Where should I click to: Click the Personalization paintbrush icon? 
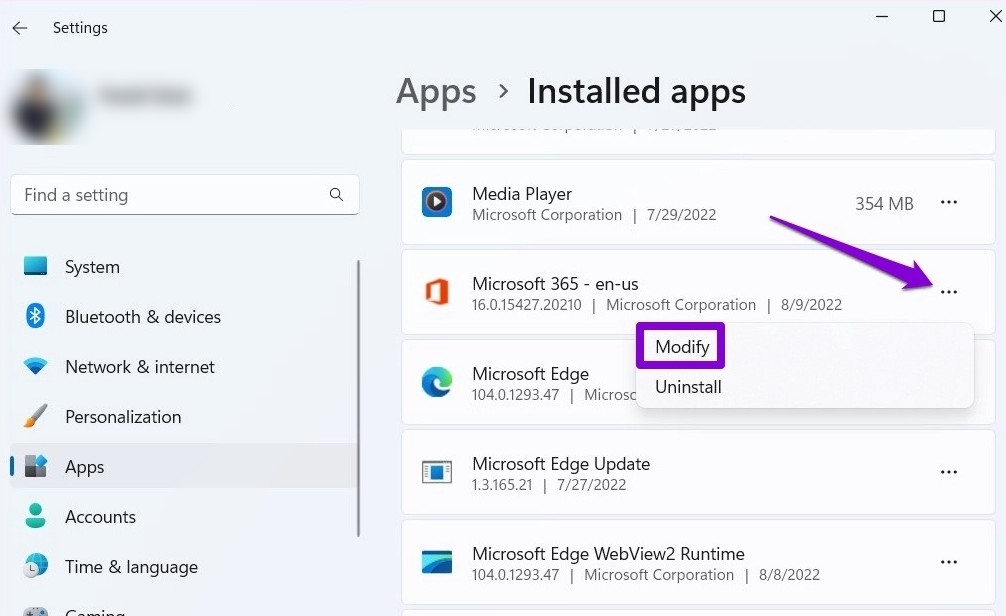pyautogui.click(x=35, y=416)
